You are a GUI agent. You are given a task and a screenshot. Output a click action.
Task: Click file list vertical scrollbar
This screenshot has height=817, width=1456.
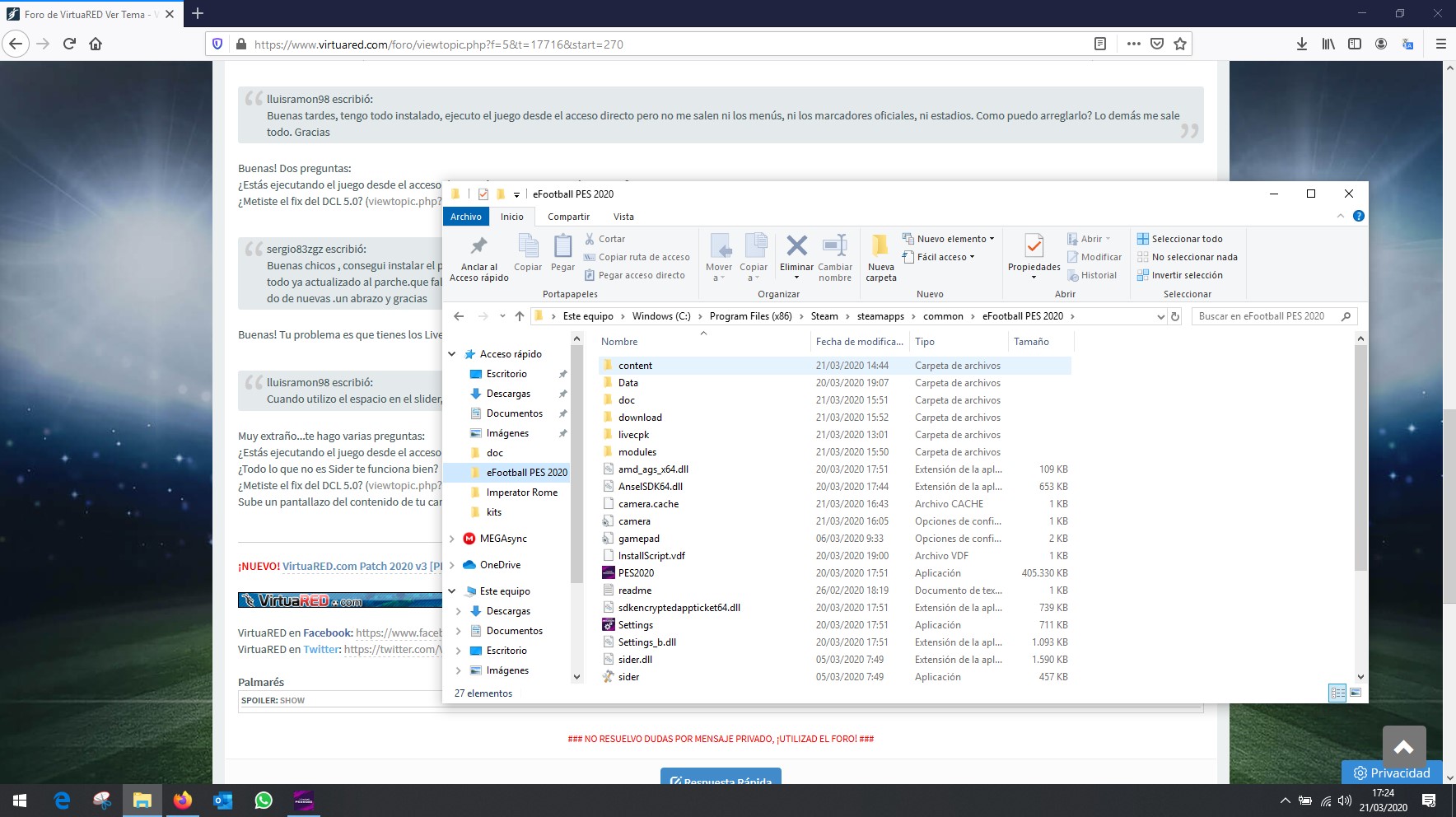click(x=1360, y=457)
